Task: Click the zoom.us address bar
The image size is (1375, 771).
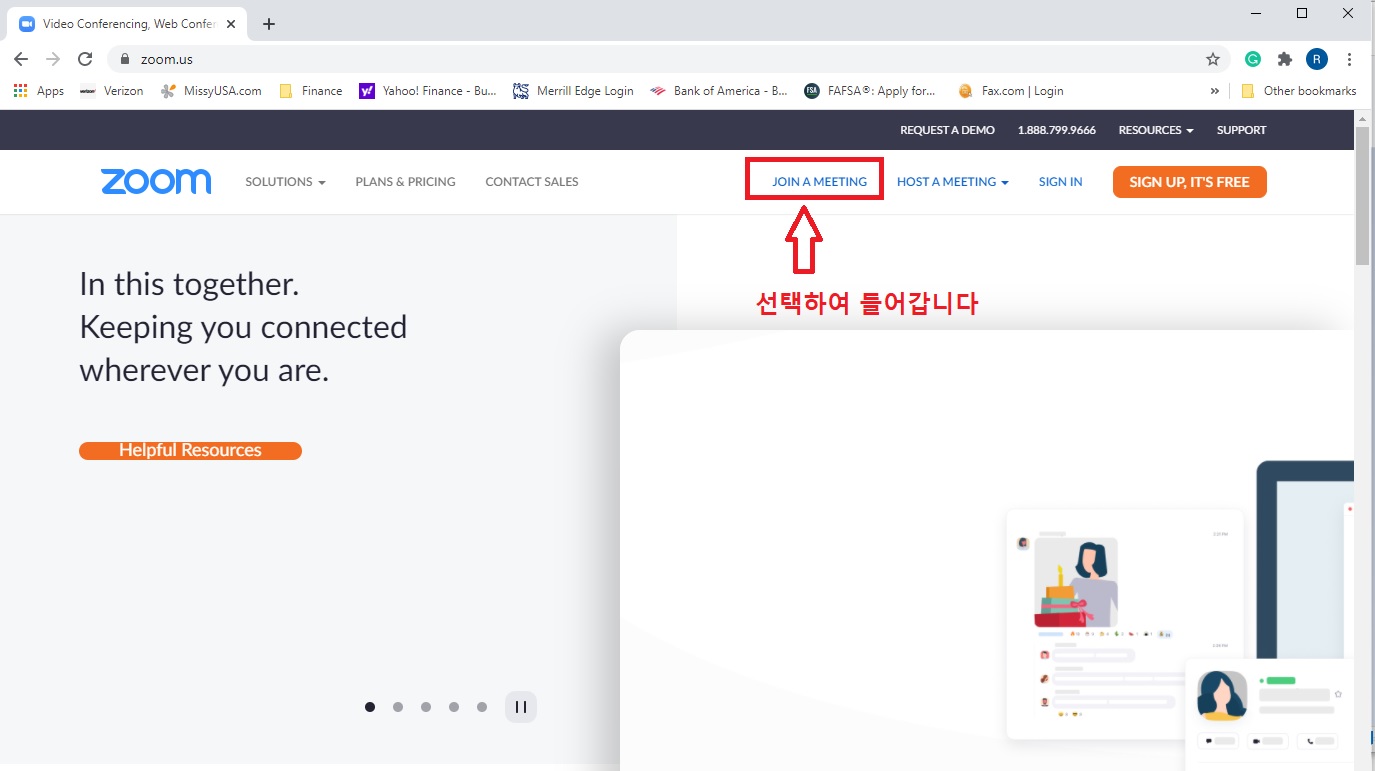Action: coord(600,59)
